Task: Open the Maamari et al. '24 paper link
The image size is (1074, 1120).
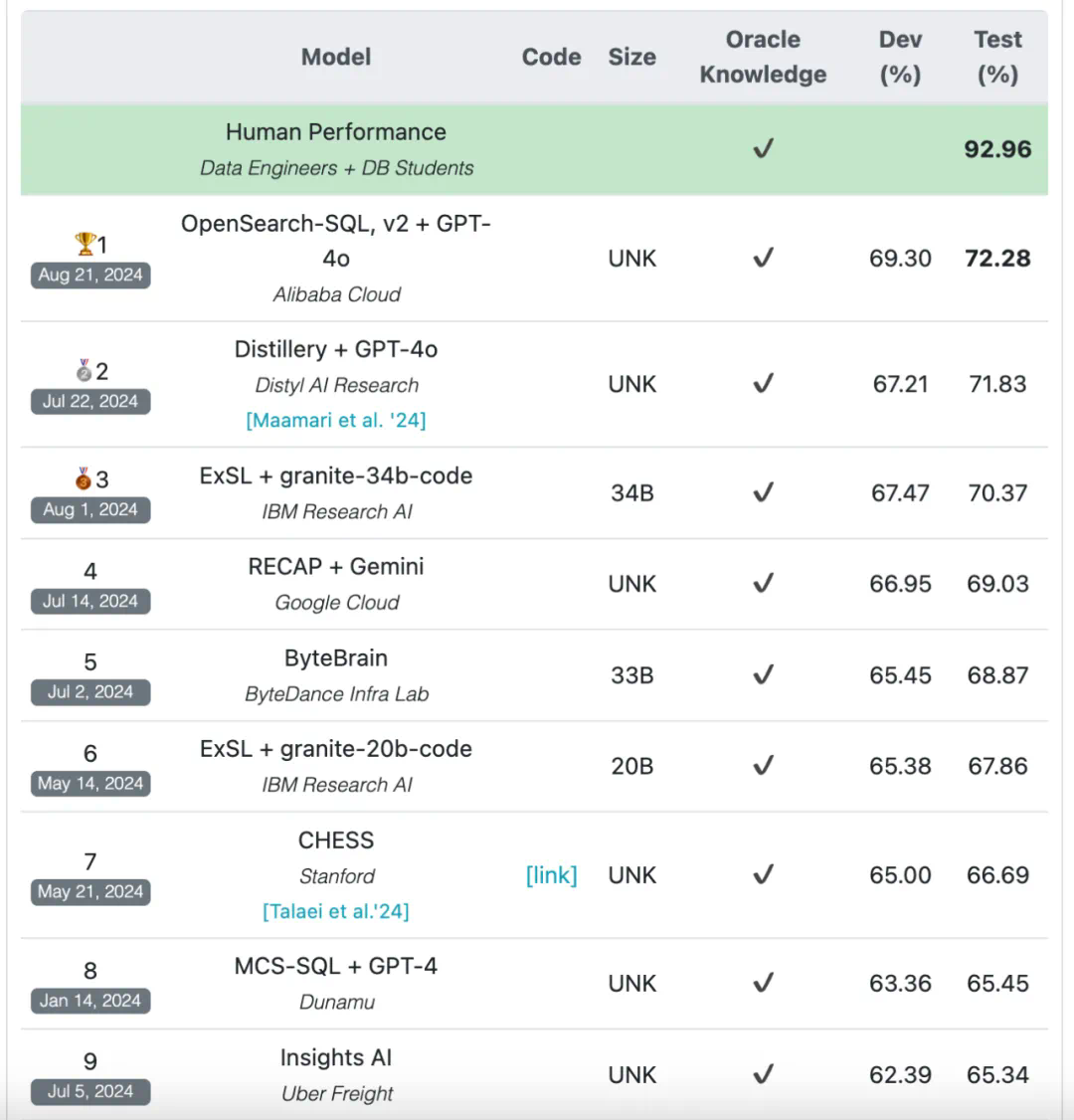Action: [336, 421]
